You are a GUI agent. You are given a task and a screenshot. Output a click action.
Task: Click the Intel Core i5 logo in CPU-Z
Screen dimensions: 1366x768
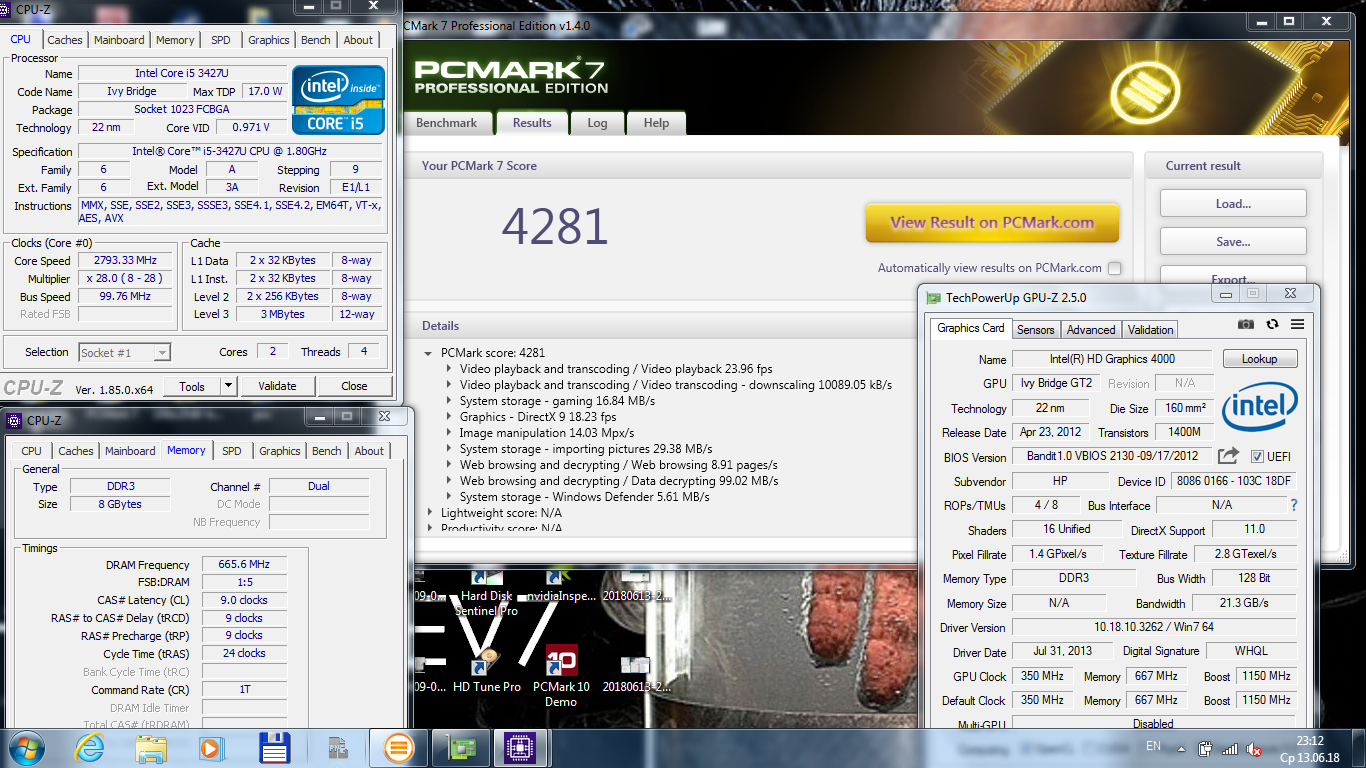coord(338,100)
